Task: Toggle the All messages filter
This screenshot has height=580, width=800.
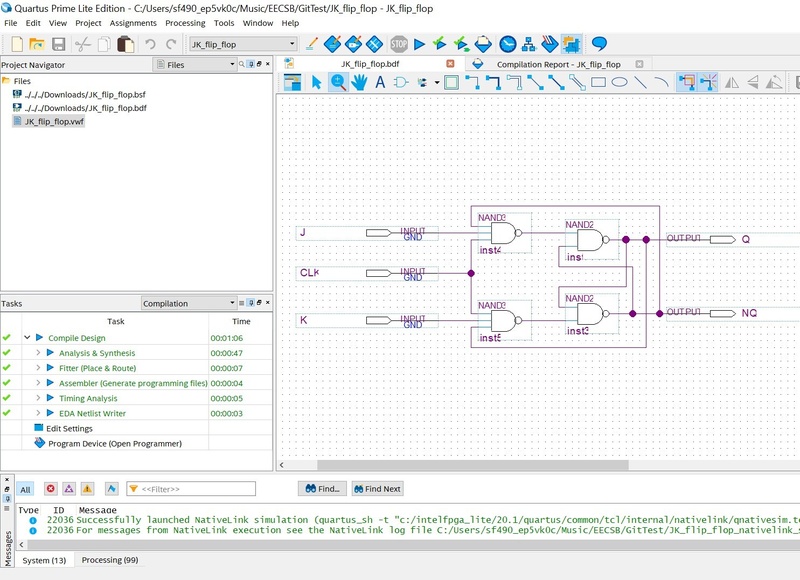Action: 25,489
